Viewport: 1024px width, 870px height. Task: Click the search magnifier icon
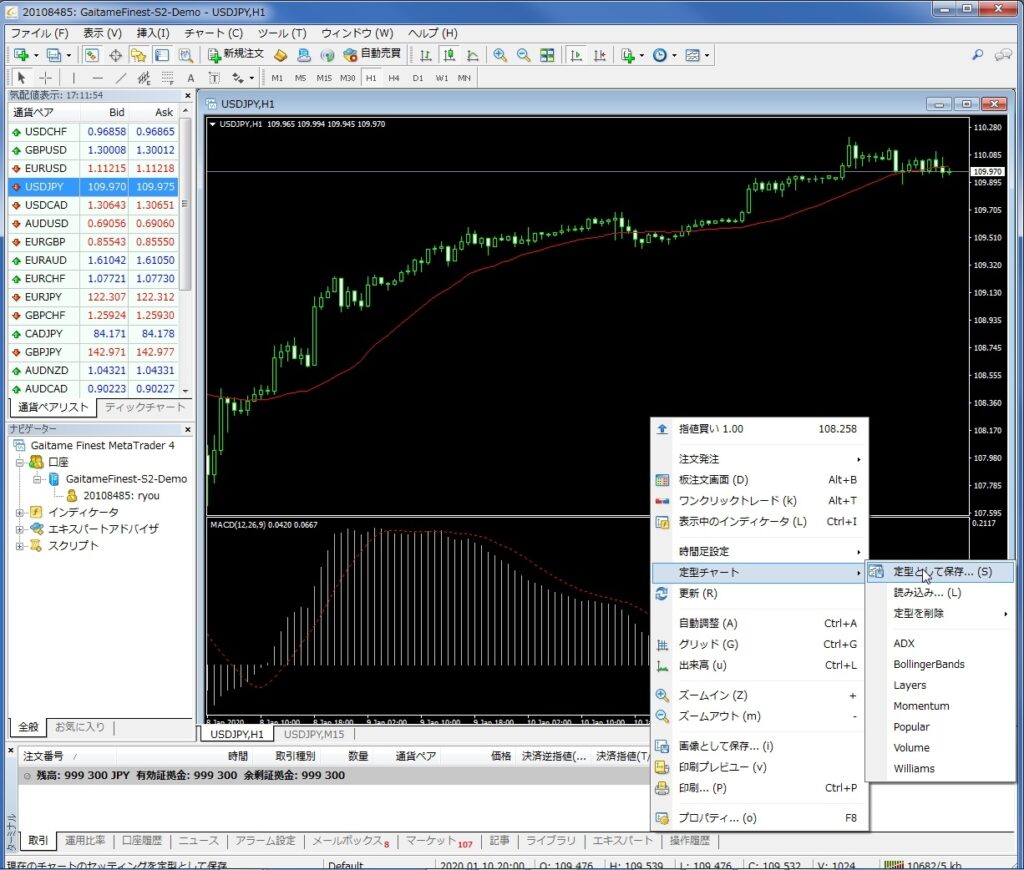[x=978, y=55]
